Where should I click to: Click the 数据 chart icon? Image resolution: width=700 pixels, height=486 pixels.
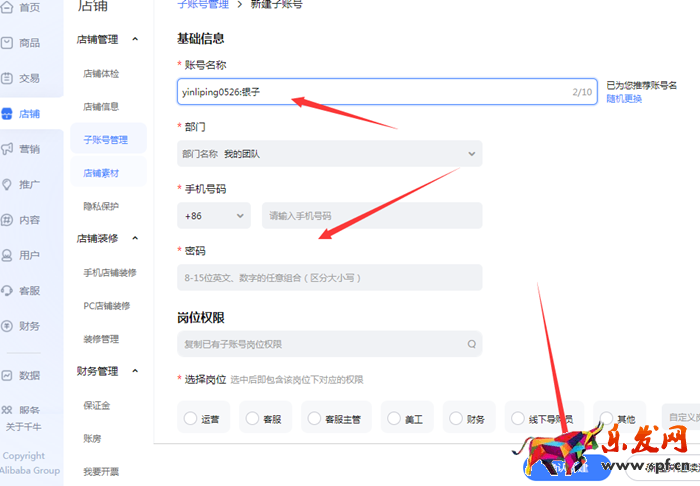7,375
